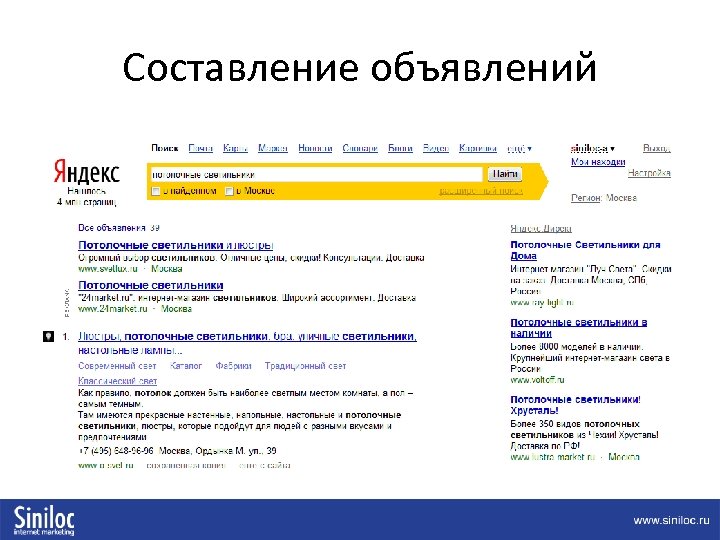Open the Фабрики sitelink

coord(233,366)
